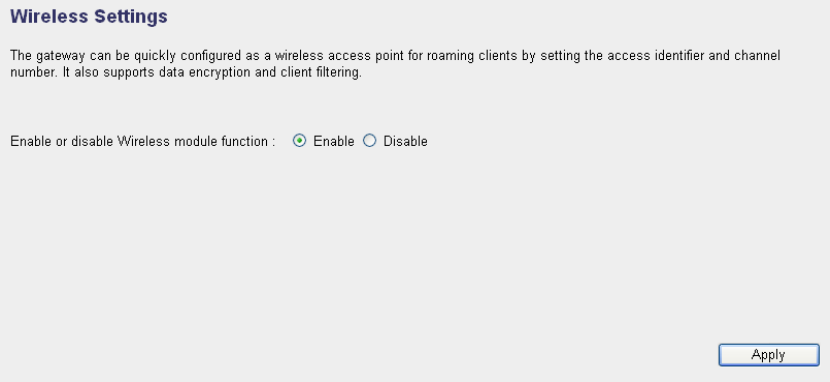Turn off the wireless module via the Disable option
The image size is (830, 382).
pyautogui.click(x=369, y=141)
